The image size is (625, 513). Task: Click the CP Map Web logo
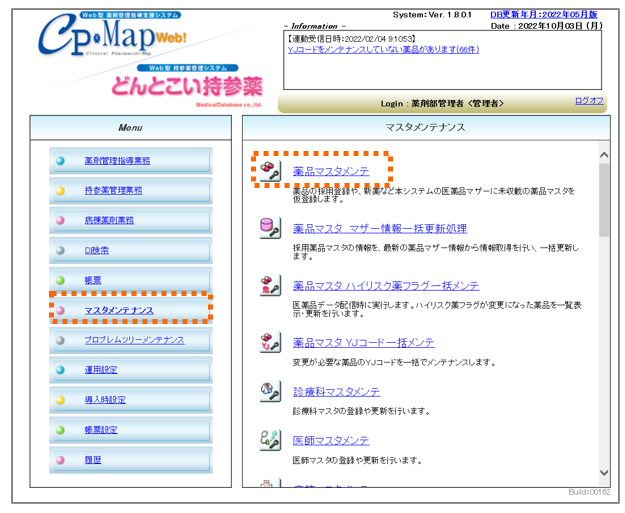[116, 37]
